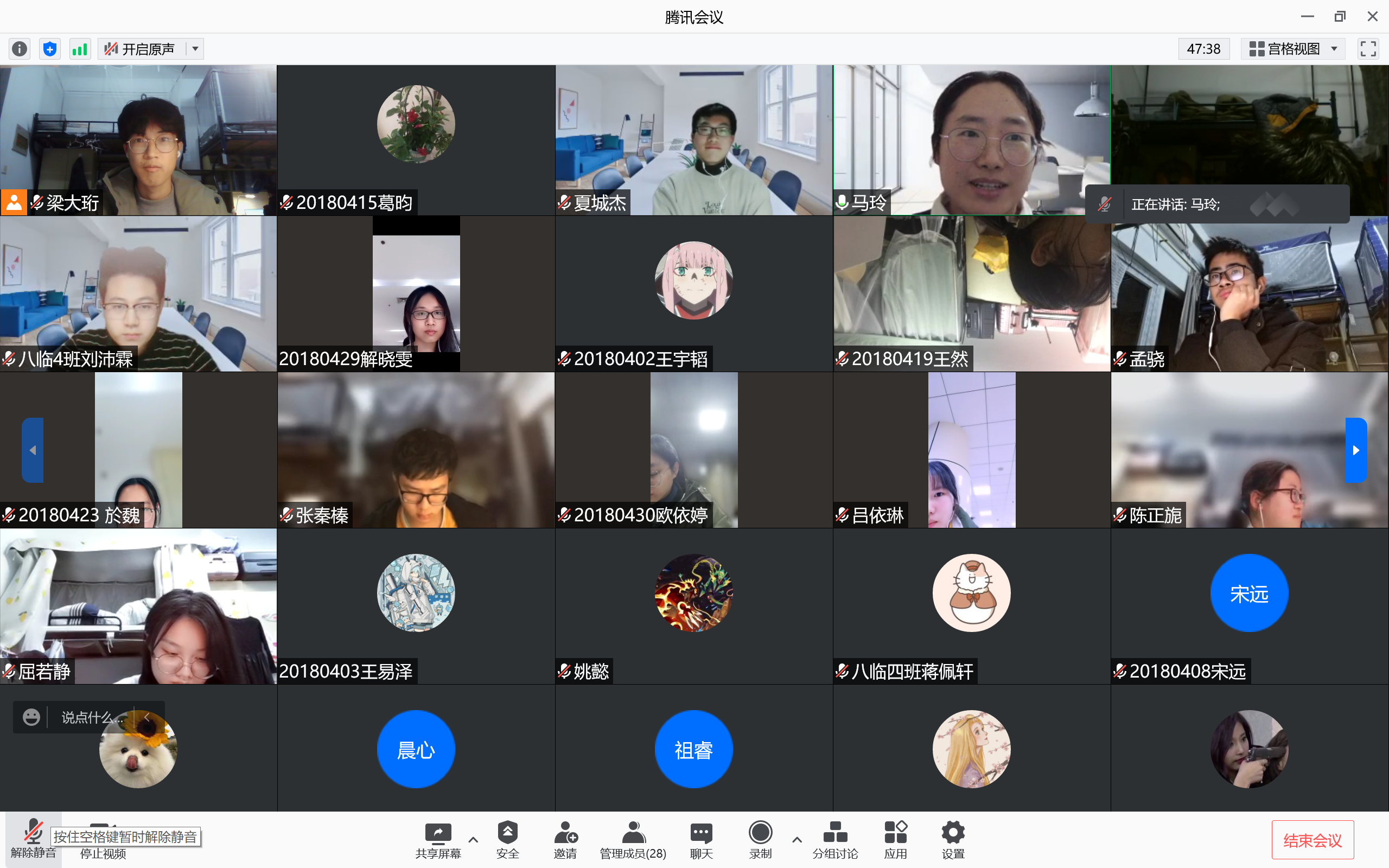Open the Chat (聊天) icon

pos(701,839)
